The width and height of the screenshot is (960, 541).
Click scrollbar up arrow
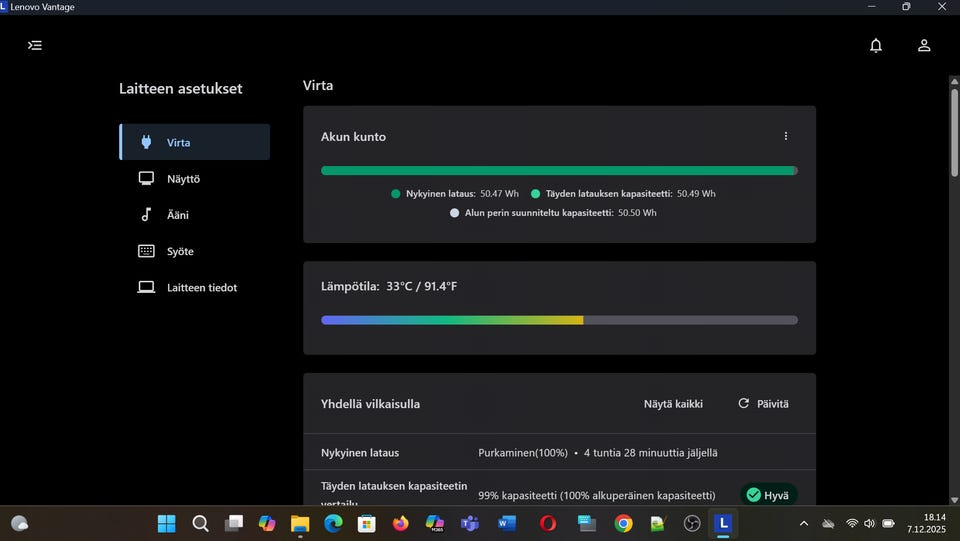[x=954, y=81]
